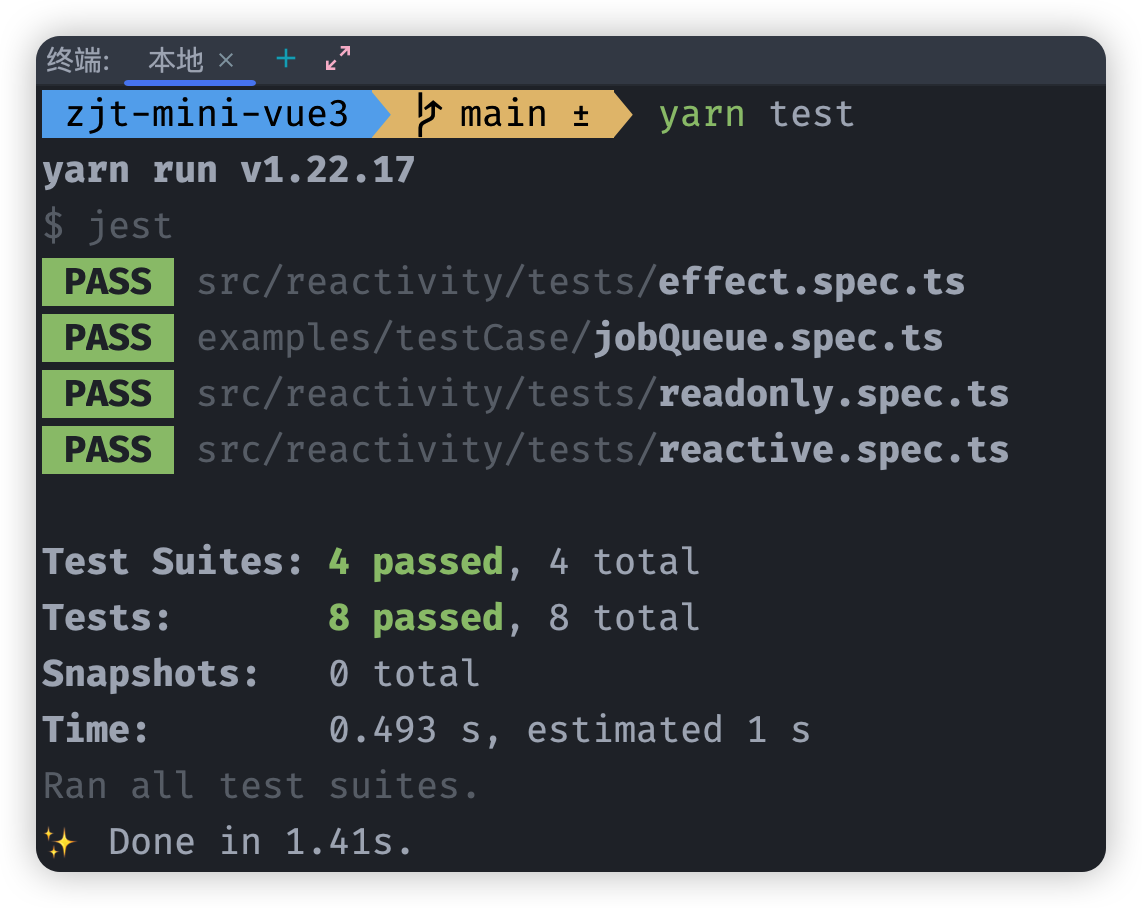Click the yarn test command text
This screenshot has height=908, width=1142.
point(756,114)
